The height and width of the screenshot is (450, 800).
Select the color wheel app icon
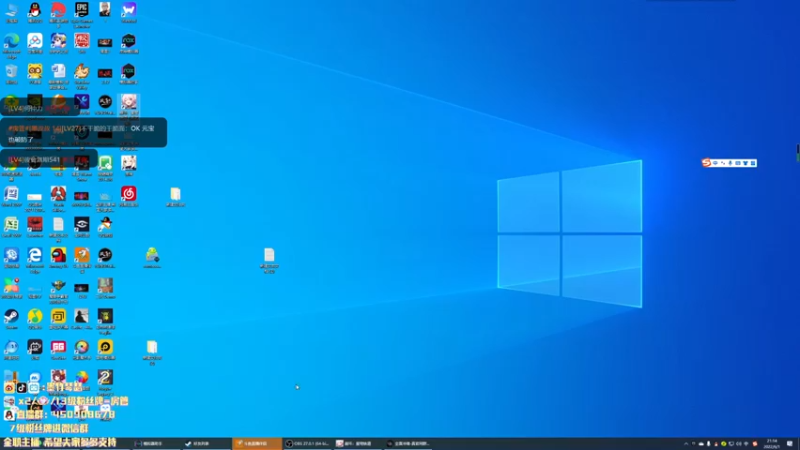82,349
